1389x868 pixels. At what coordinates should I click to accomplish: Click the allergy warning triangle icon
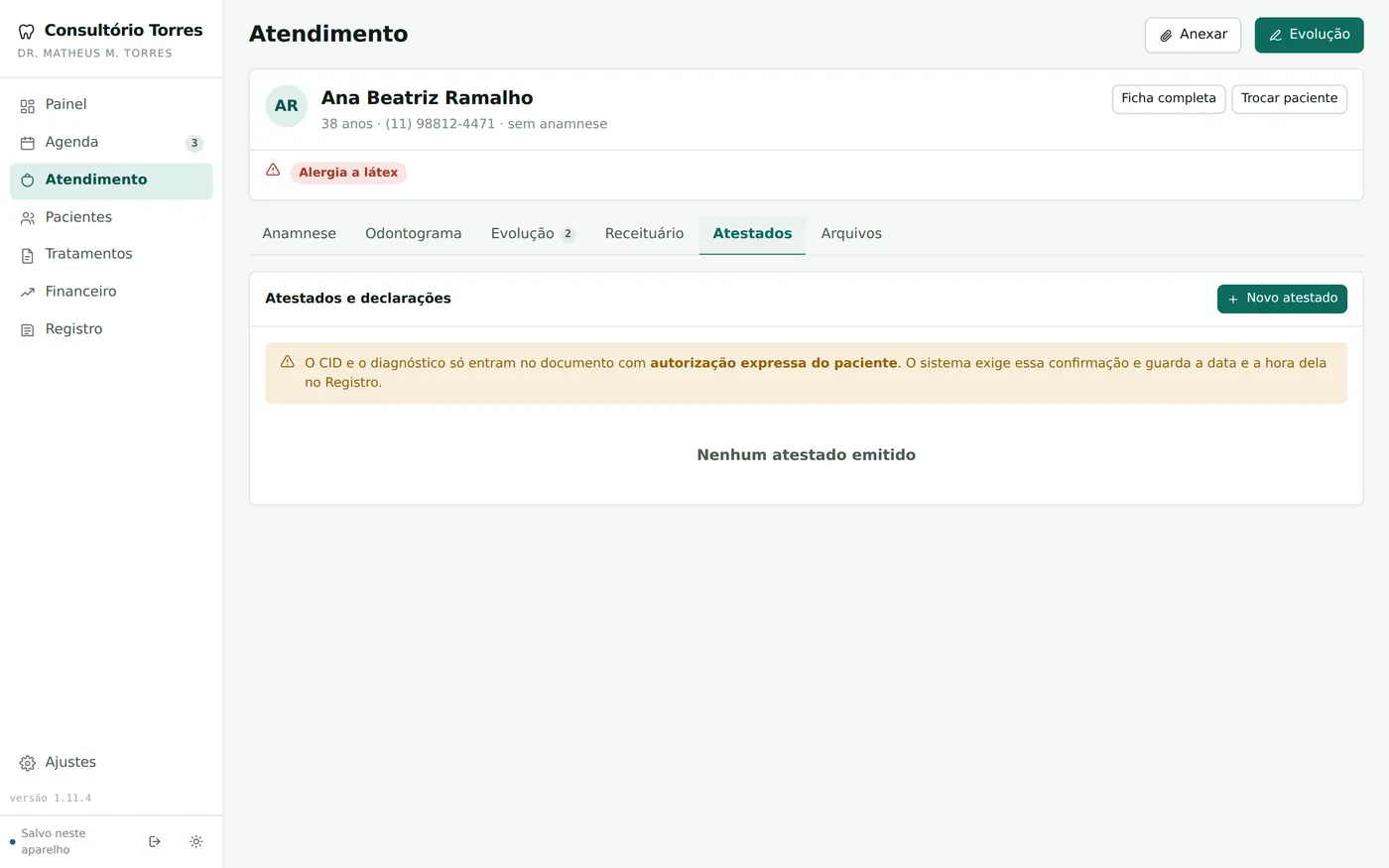[x=273, y=170]
